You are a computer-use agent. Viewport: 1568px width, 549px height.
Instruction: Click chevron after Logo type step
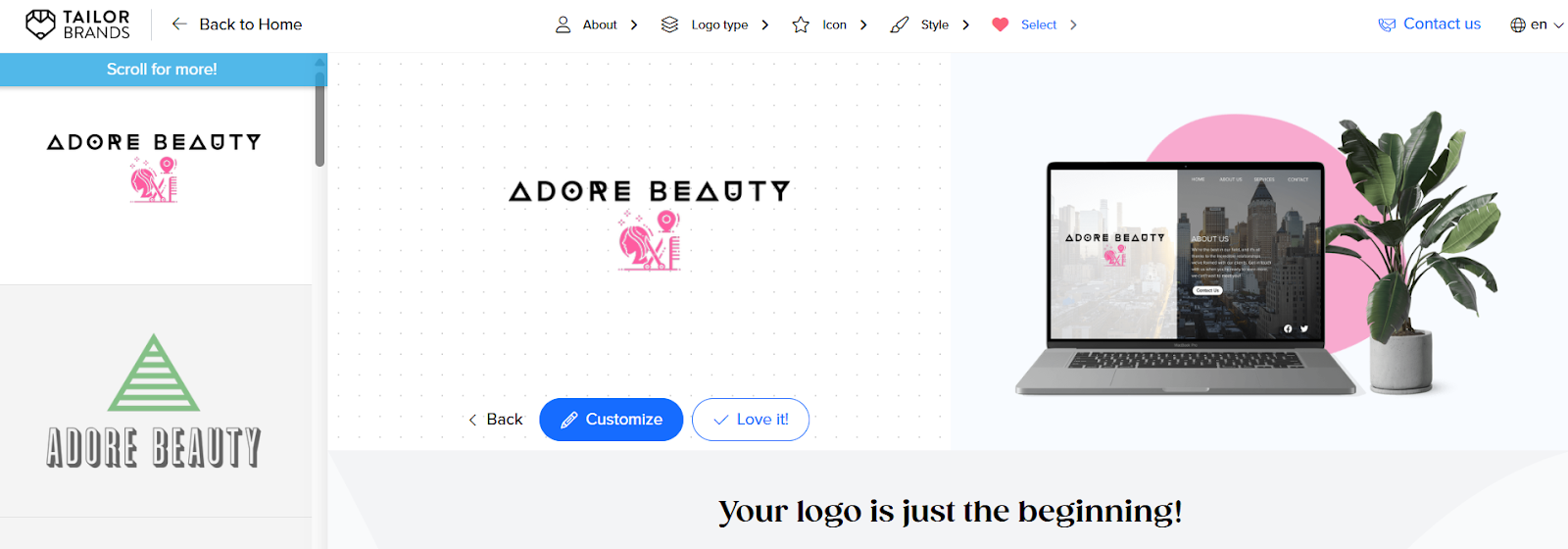tap(765, 25)
